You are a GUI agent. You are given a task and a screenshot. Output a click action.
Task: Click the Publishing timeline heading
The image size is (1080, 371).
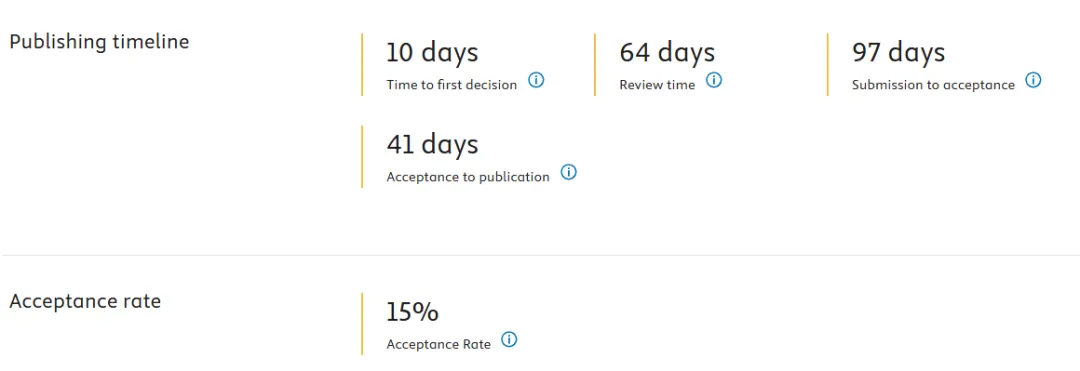point(98,41)
